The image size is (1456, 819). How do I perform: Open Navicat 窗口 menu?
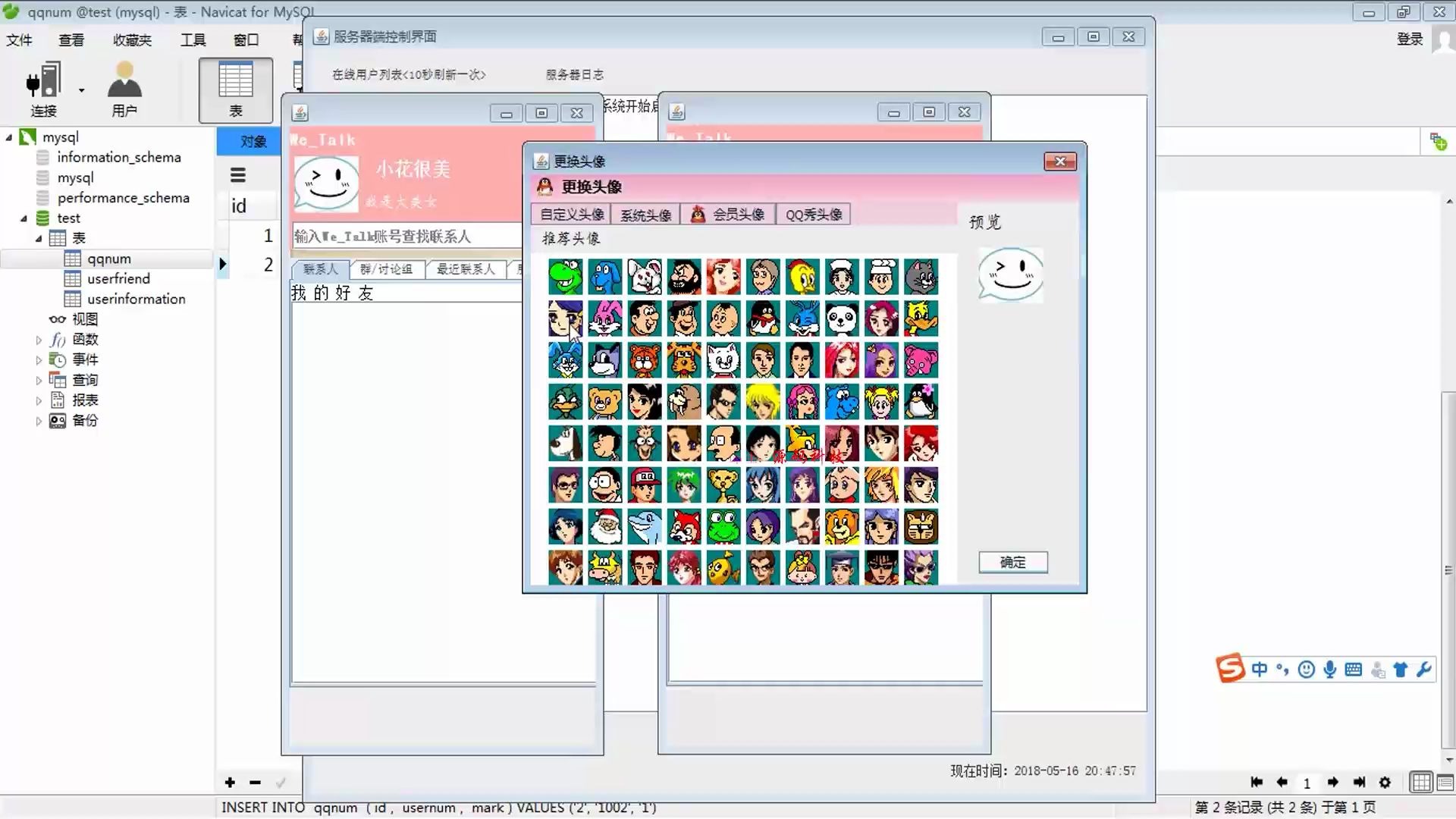[x=246, y=39]
